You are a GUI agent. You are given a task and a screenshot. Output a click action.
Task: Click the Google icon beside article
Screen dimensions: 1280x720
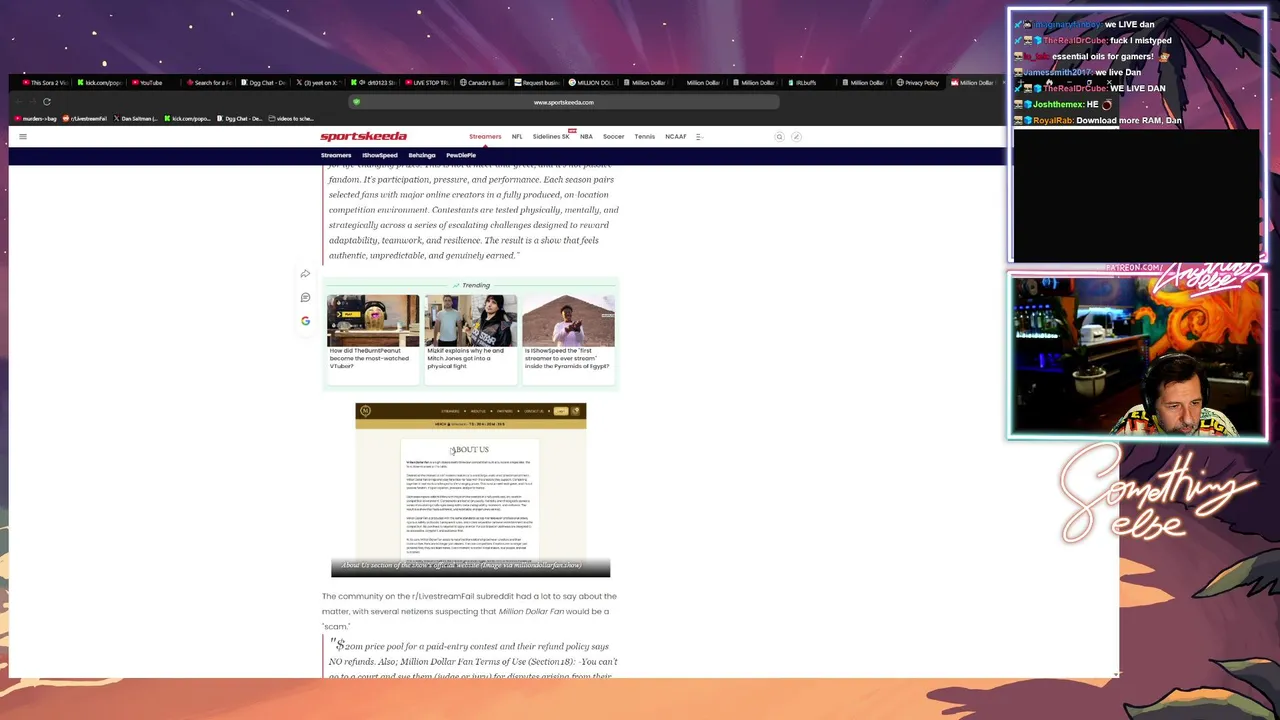[305, 321]
